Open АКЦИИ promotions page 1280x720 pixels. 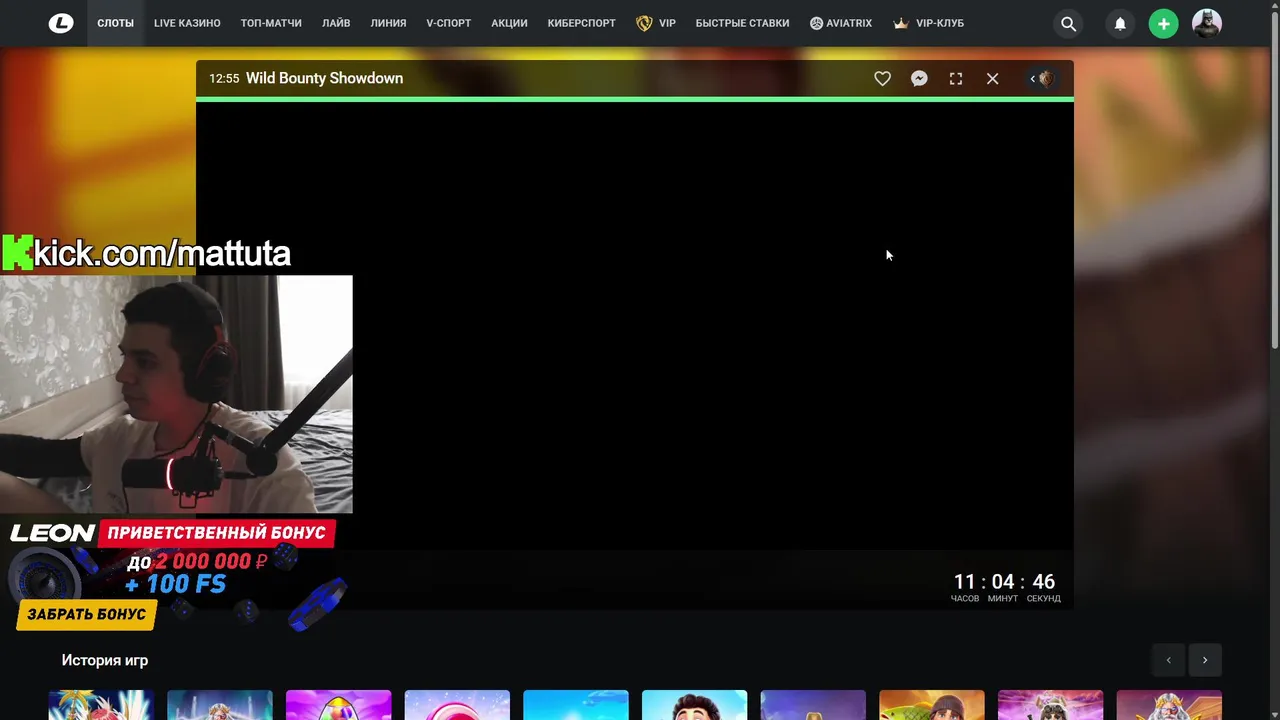[x=509, y=23]
